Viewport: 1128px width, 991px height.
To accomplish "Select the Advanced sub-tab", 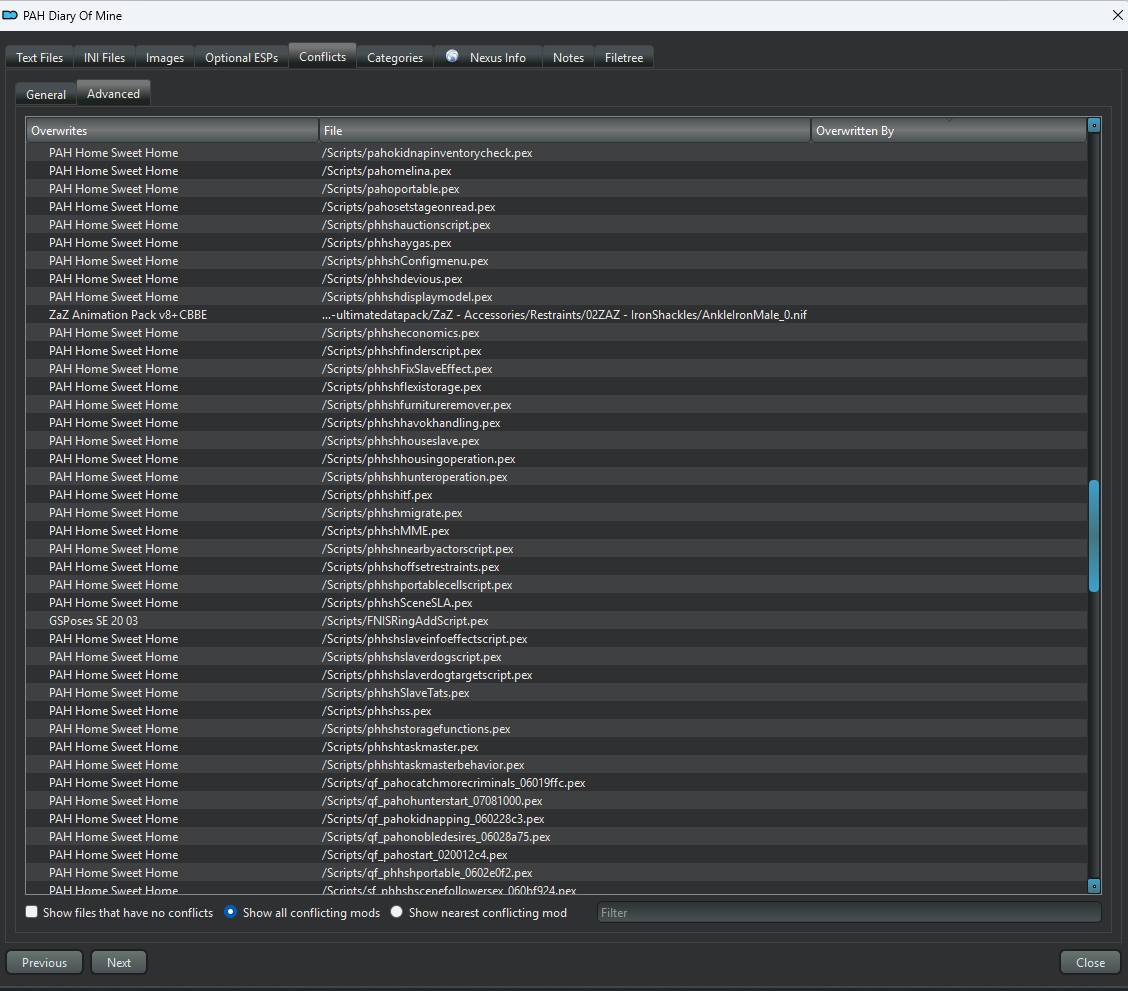I will (x=113, y=93).
